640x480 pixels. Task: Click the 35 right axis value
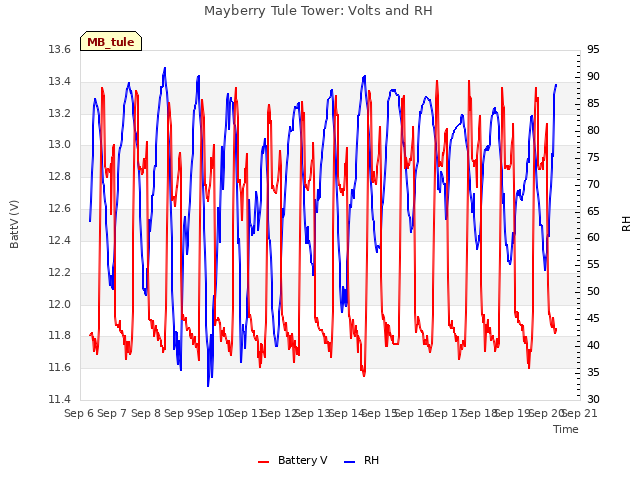click(x=593, y=372)
